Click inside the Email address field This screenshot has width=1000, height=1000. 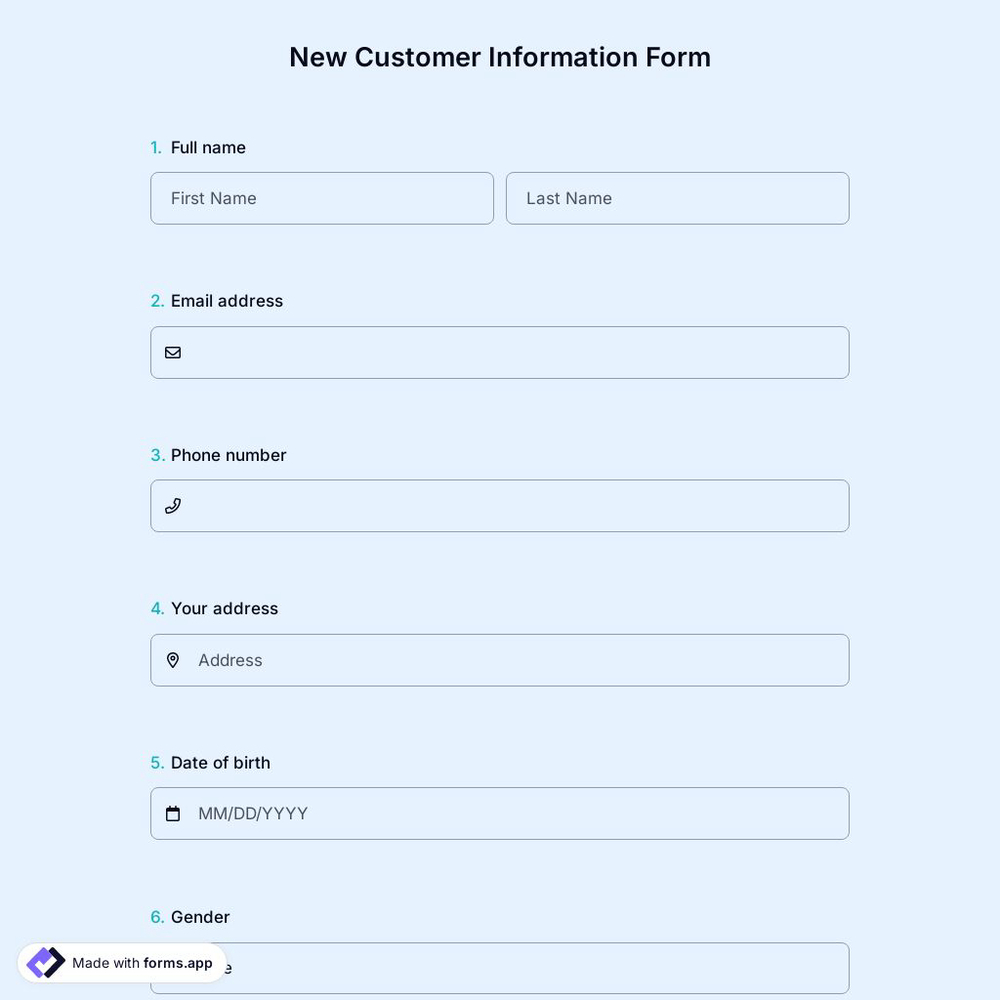tap(500, 352)
